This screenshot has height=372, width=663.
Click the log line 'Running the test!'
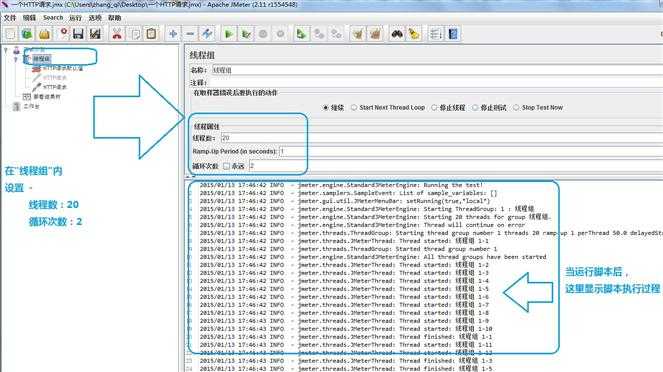341,185
